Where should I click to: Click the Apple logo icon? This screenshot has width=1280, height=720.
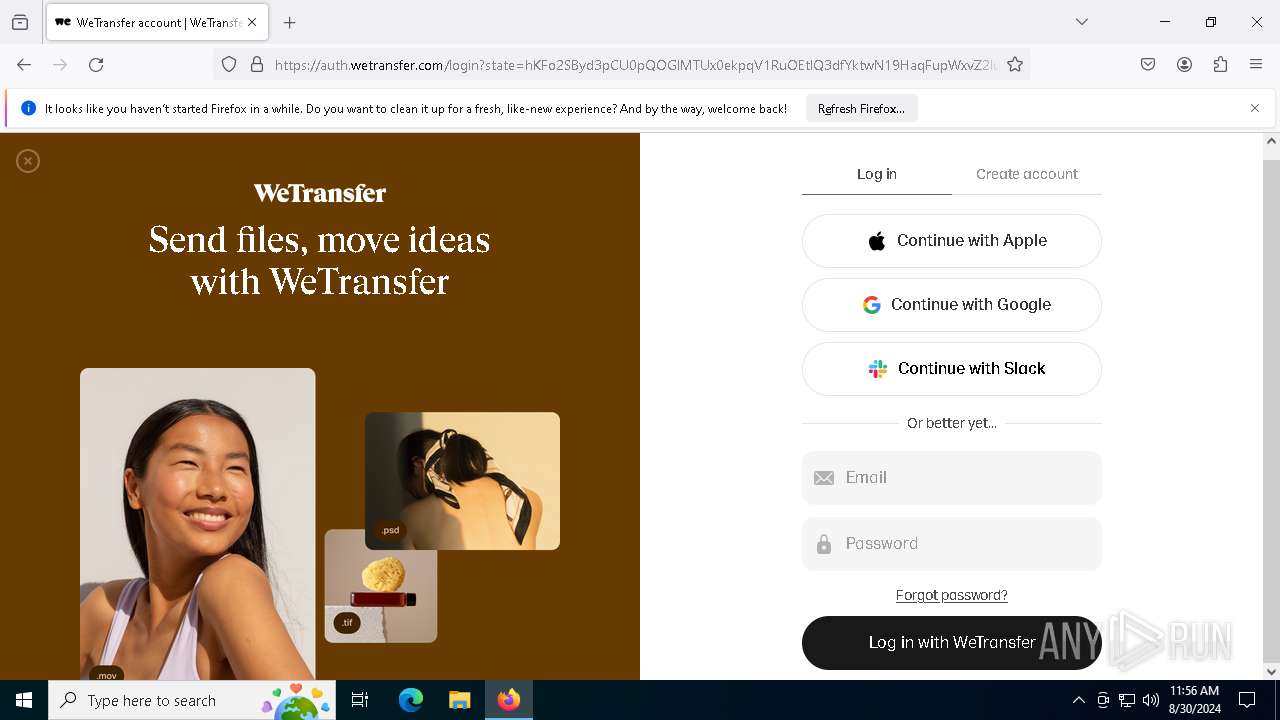point(877,241)
